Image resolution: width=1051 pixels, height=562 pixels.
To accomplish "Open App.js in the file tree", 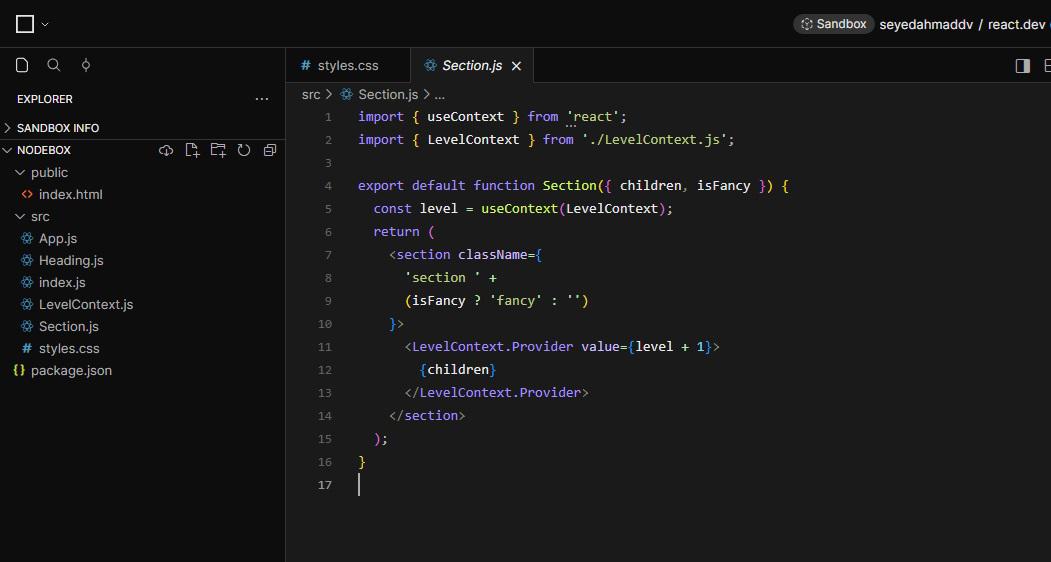I will [58, 239].
